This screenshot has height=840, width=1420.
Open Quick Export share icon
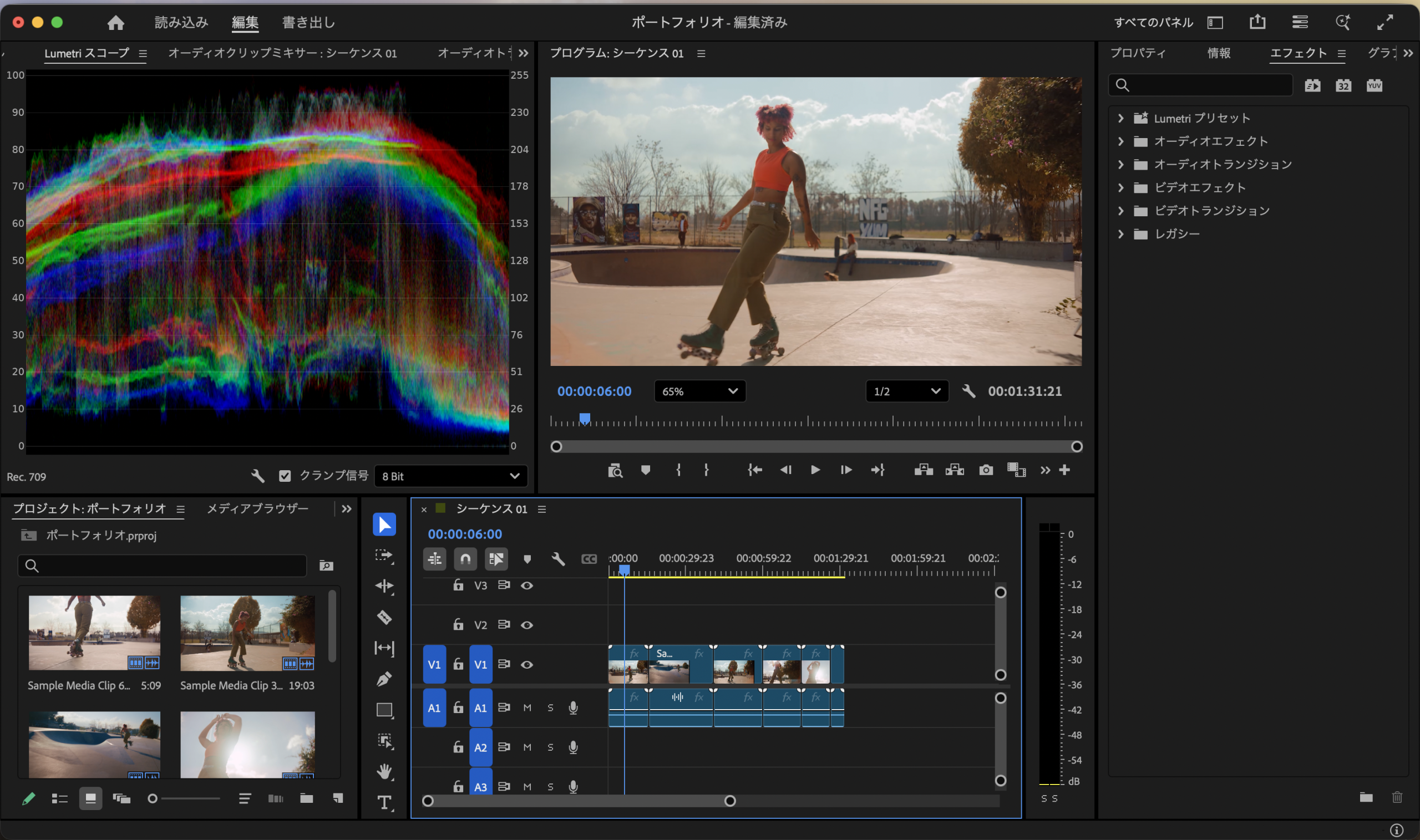point(1257,22)
